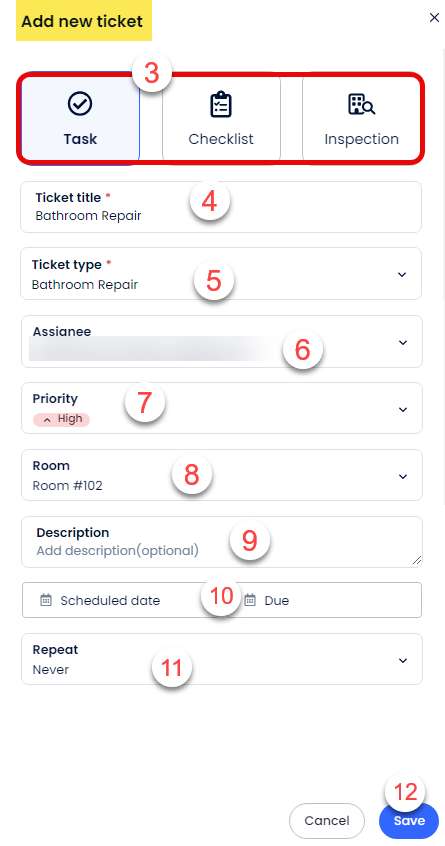Viewport: 445px width, 846px height.
Task: Click the Checklist clipboard icon
Action: click(x=221, y=105)
